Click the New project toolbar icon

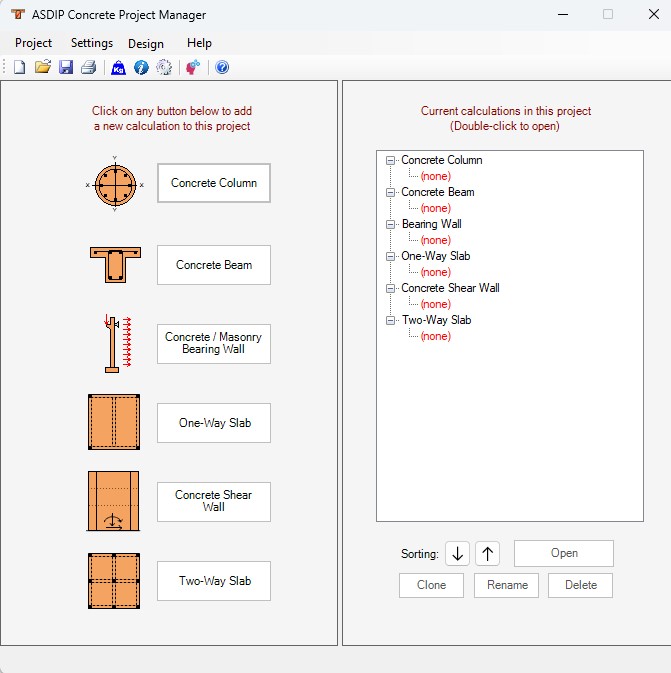[x=20, y=67]
